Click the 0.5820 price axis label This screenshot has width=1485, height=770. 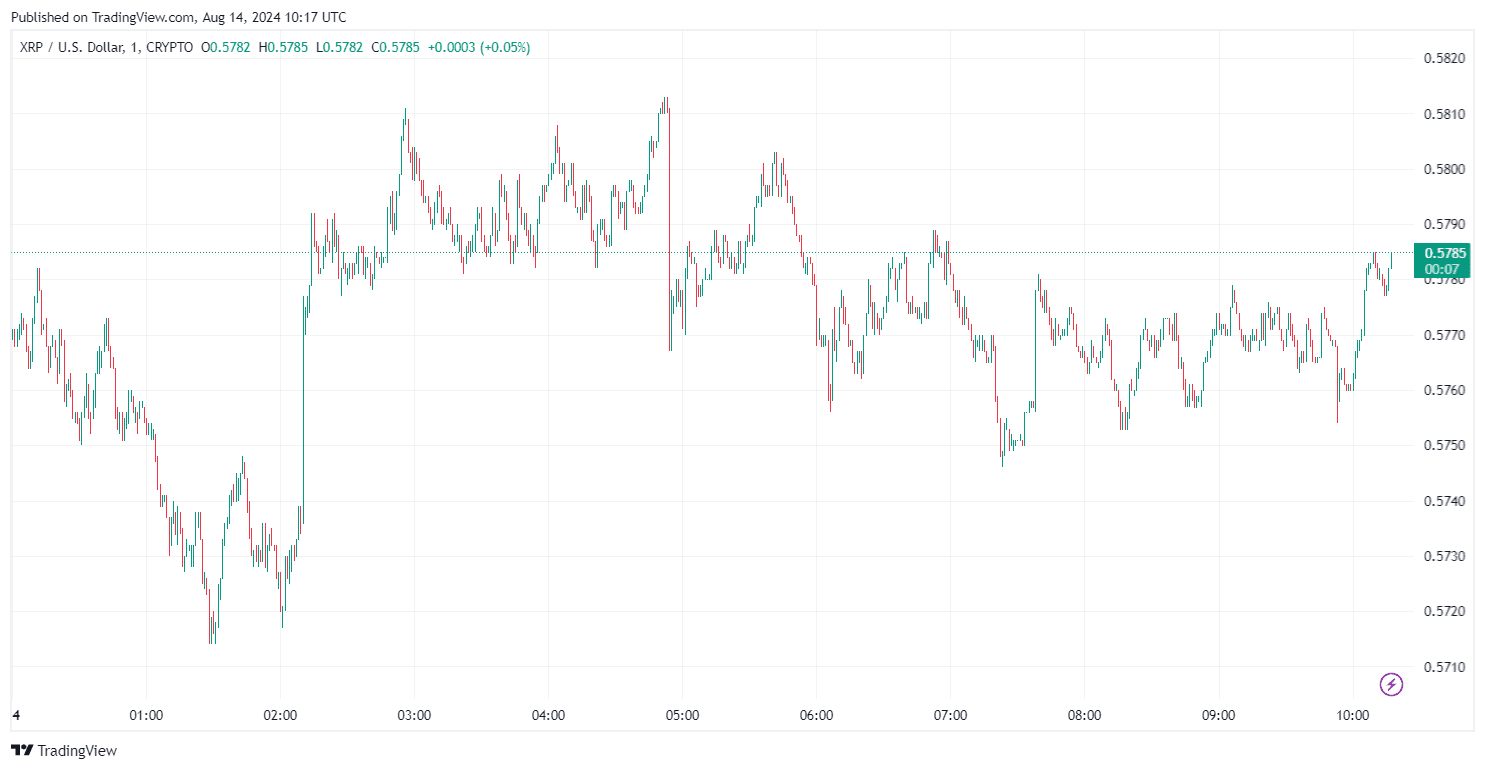pyautogui.click(x=1444, y=58)
